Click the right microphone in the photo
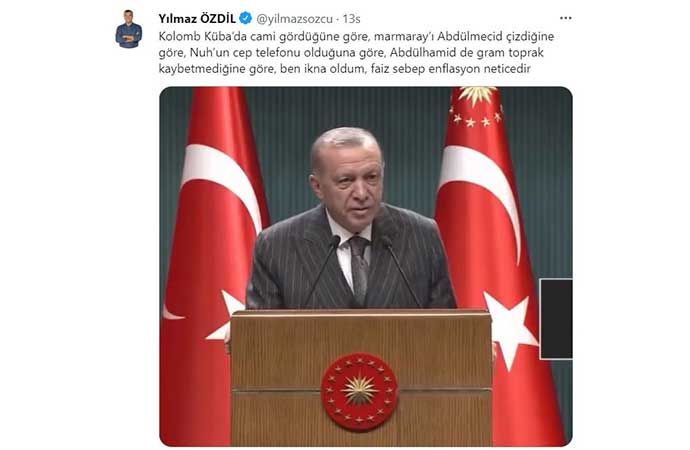The width and height of the screenshot is (690, 450). [x=401, y=270]
